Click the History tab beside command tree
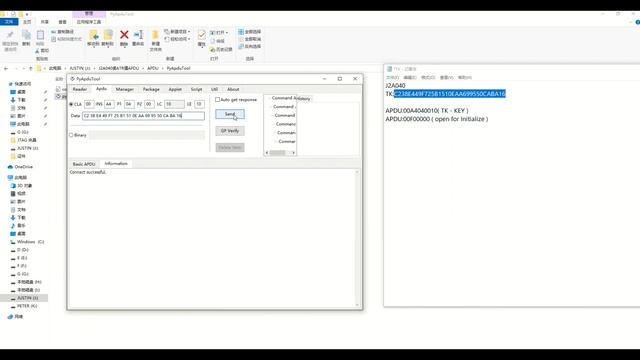Viewport: 640px width, 360px height. pyautogui.click(x=304, y=99)
